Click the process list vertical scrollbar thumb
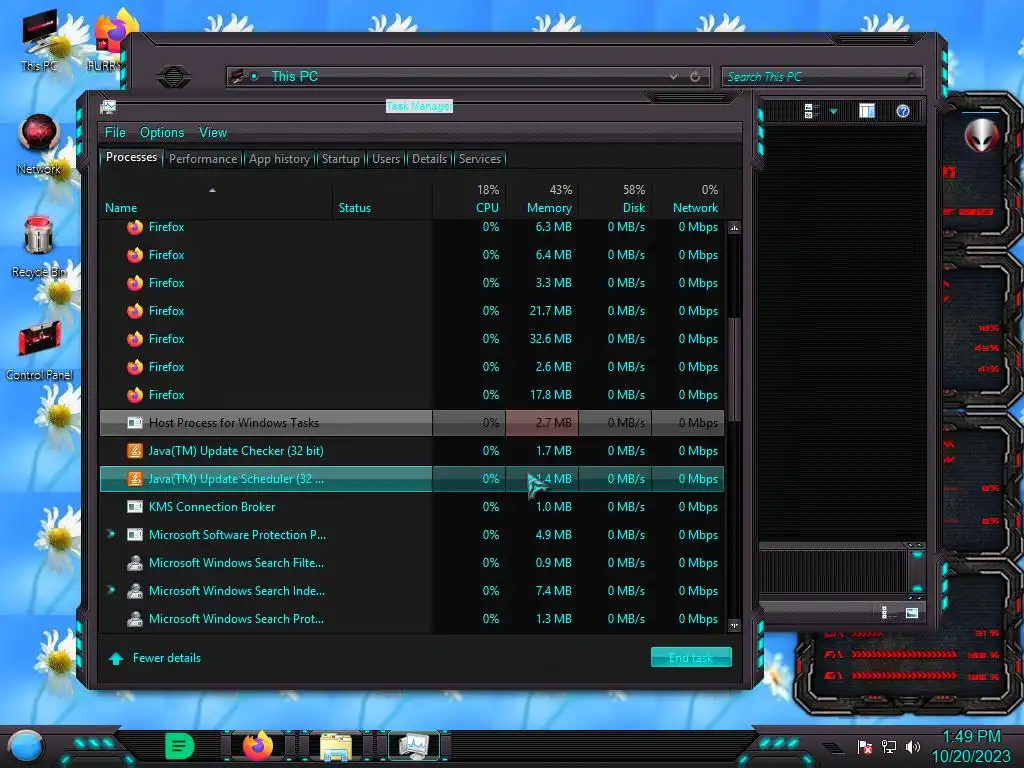 735,369
